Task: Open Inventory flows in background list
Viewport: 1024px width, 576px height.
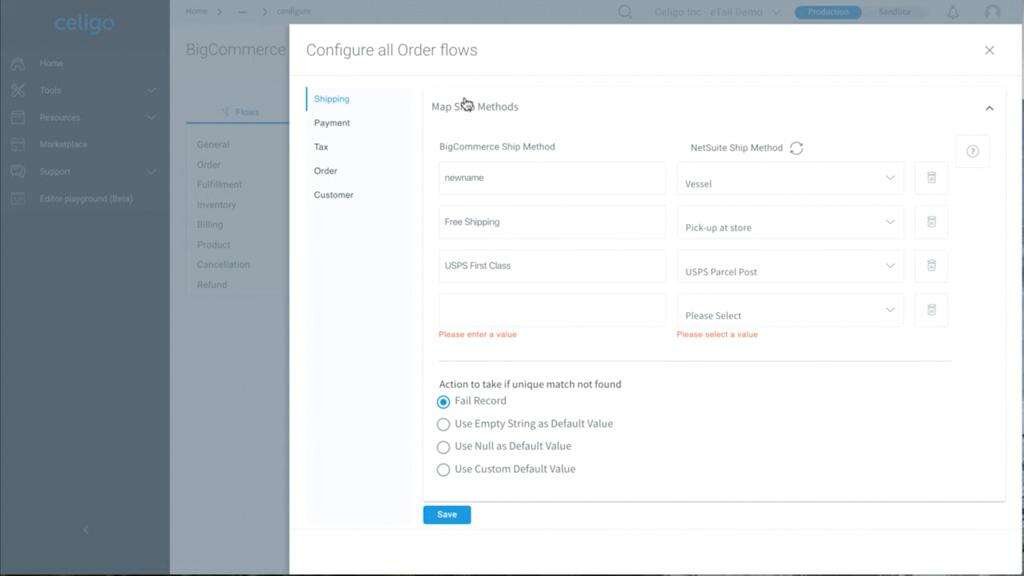Action: click(x=216, y=205)
